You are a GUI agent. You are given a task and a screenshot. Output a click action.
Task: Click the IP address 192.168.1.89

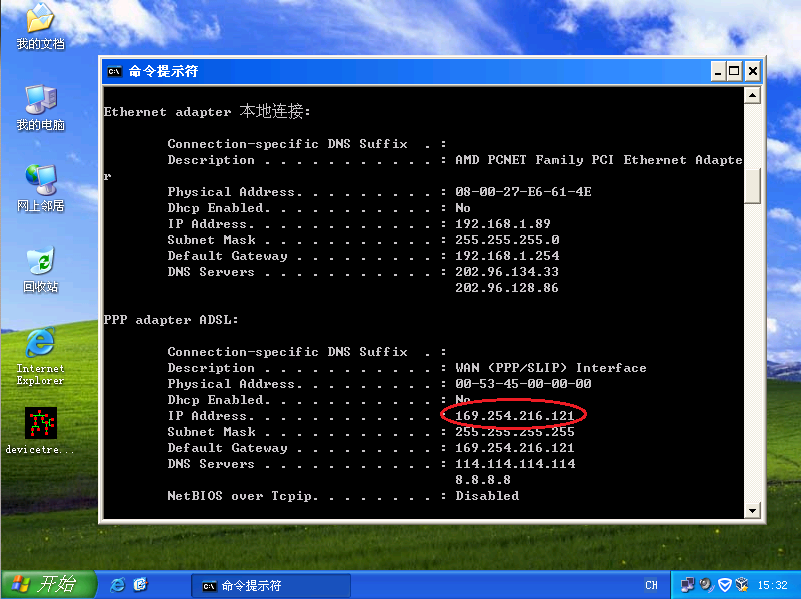pyautogui.click(x=503, y=224)
